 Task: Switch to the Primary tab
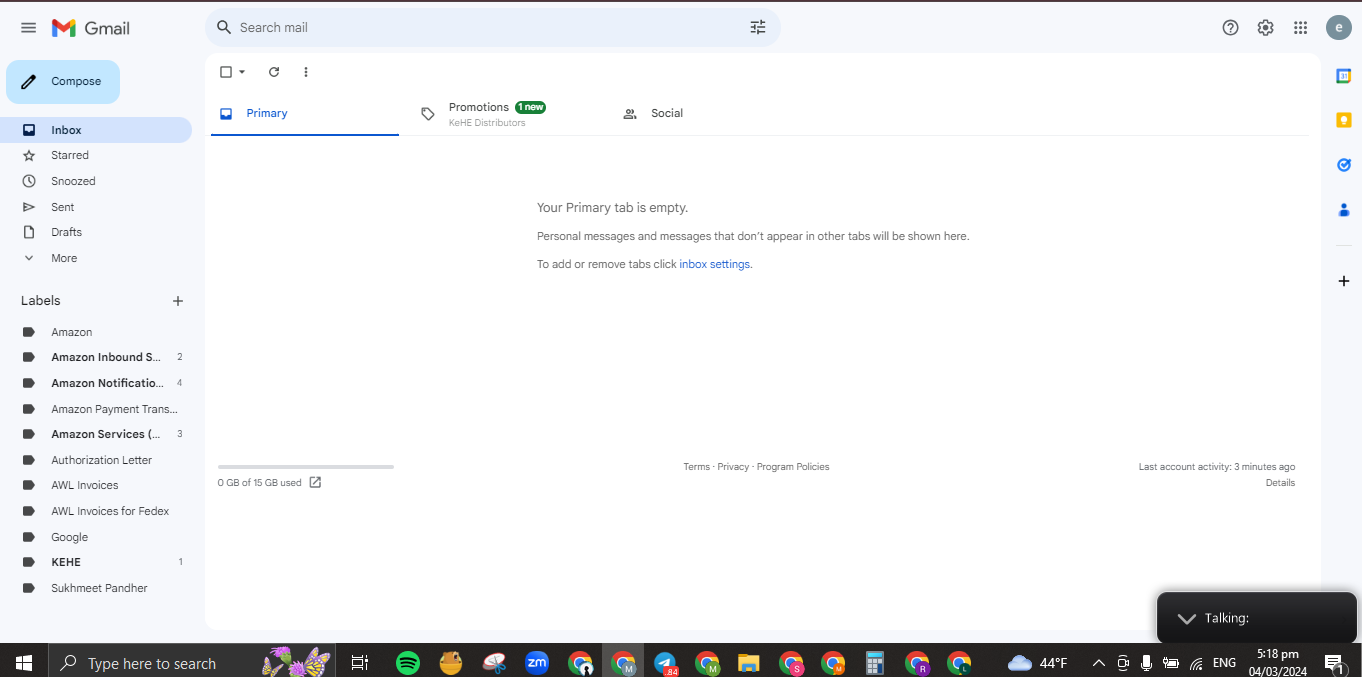point(304,114)
